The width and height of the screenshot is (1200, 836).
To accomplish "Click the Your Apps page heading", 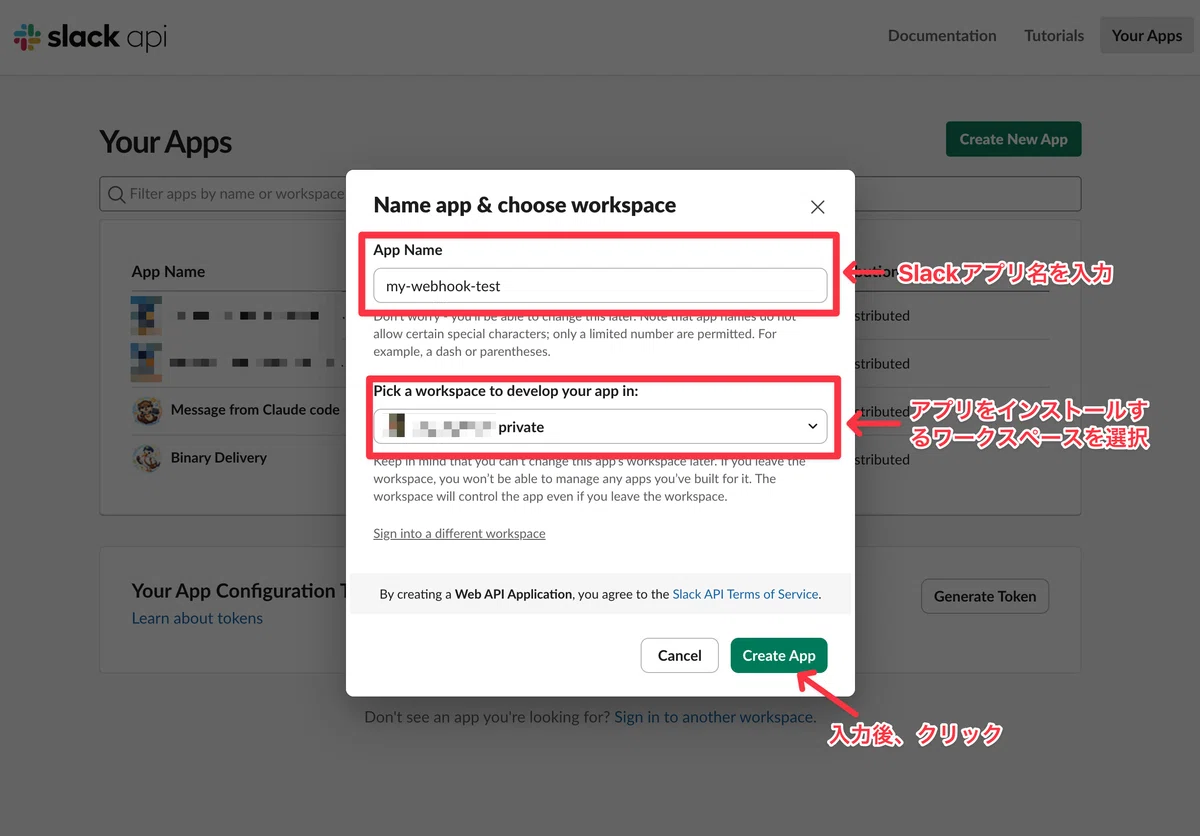I will coord(166,142).
